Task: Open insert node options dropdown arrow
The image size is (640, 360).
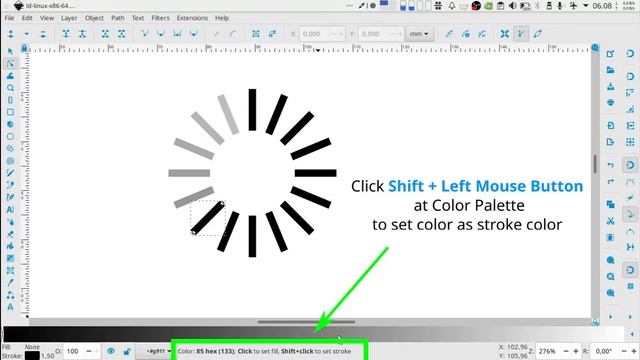Action: [x=27, y=34]
